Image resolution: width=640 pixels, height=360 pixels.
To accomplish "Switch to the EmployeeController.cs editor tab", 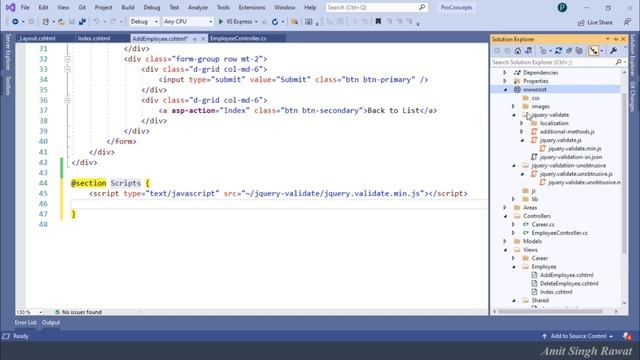I will pos(238,38).
